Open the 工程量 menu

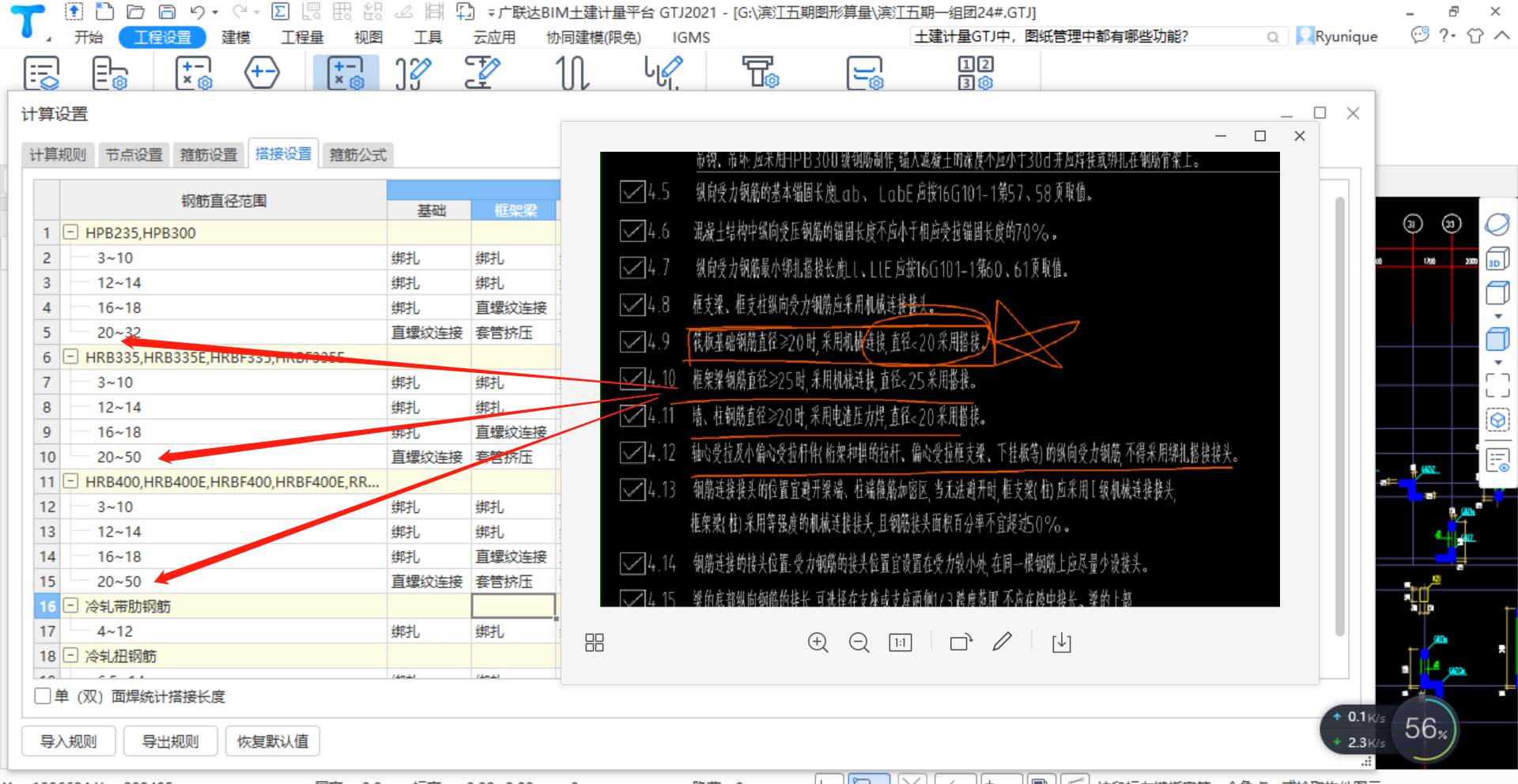(x=303, y=37)
